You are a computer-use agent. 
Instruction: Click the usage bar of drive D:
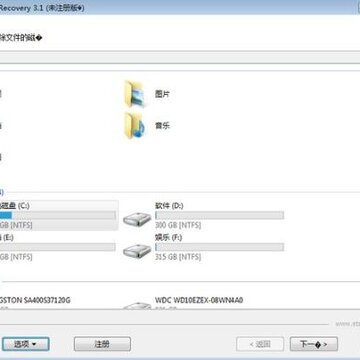219,215
